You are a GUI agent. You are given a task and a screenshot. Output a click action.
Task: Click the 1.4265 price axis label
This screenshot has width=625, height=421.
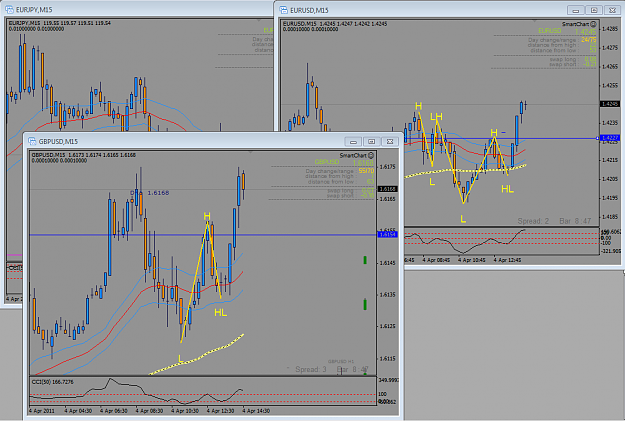610,66
